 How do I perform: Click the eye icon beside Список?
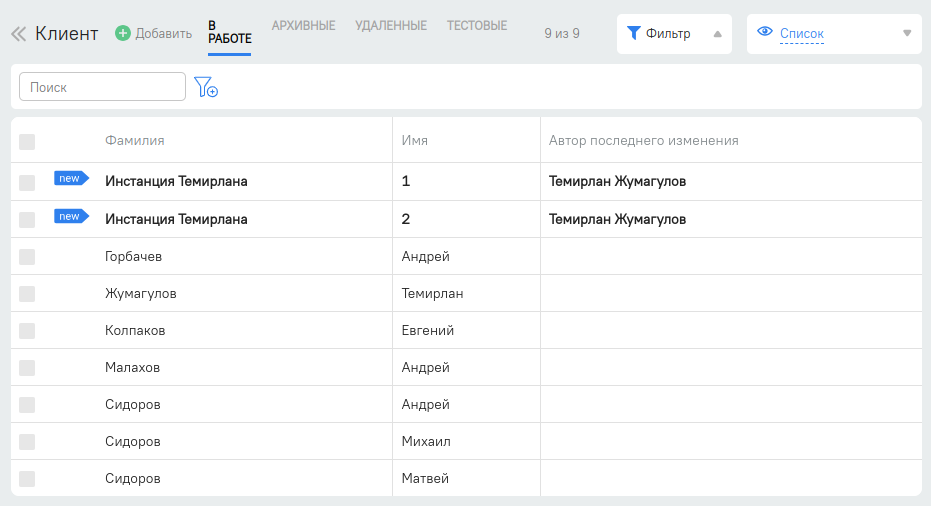[765, 32]
